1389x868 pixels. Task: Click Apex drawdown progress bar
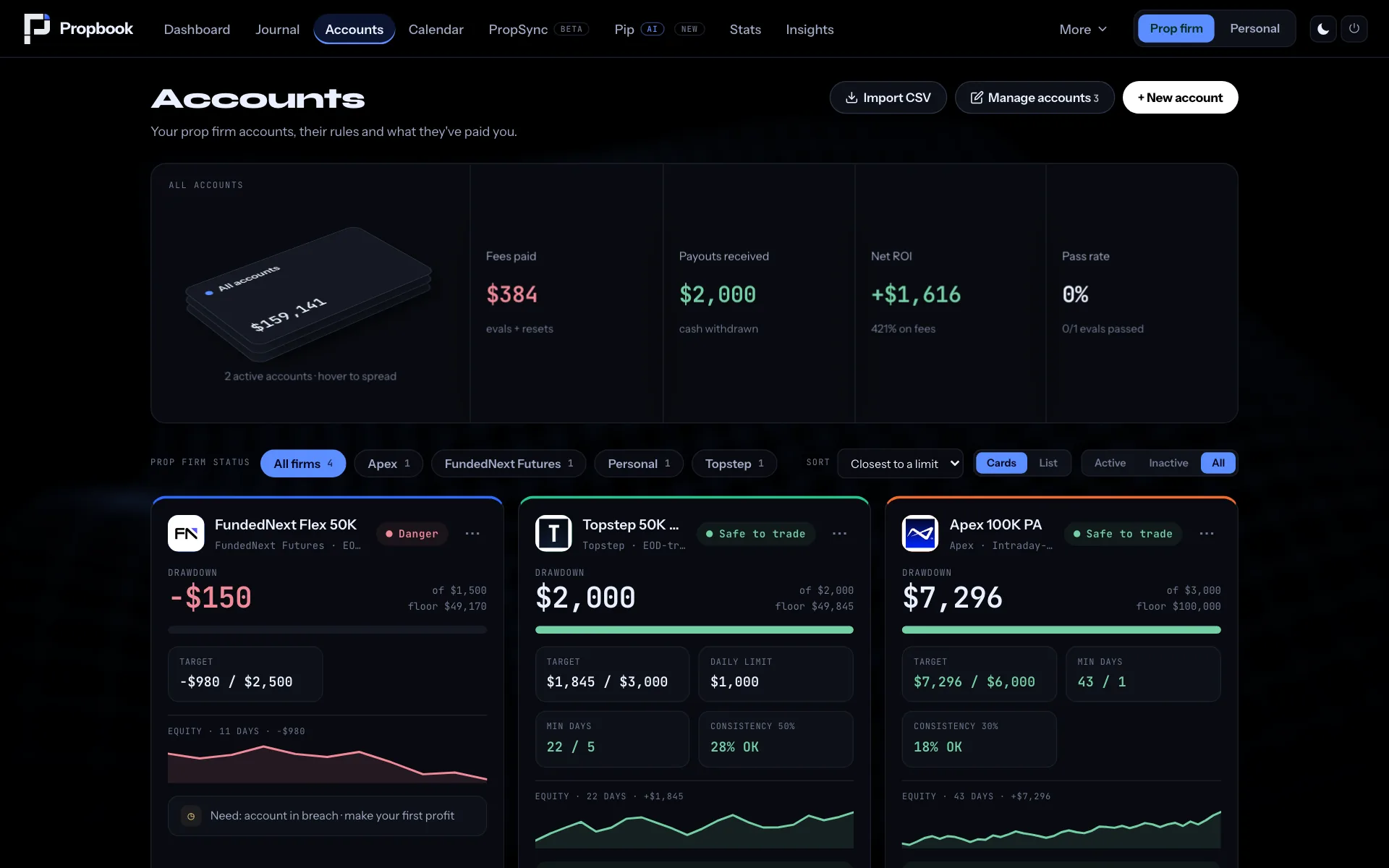point(1061,630)
